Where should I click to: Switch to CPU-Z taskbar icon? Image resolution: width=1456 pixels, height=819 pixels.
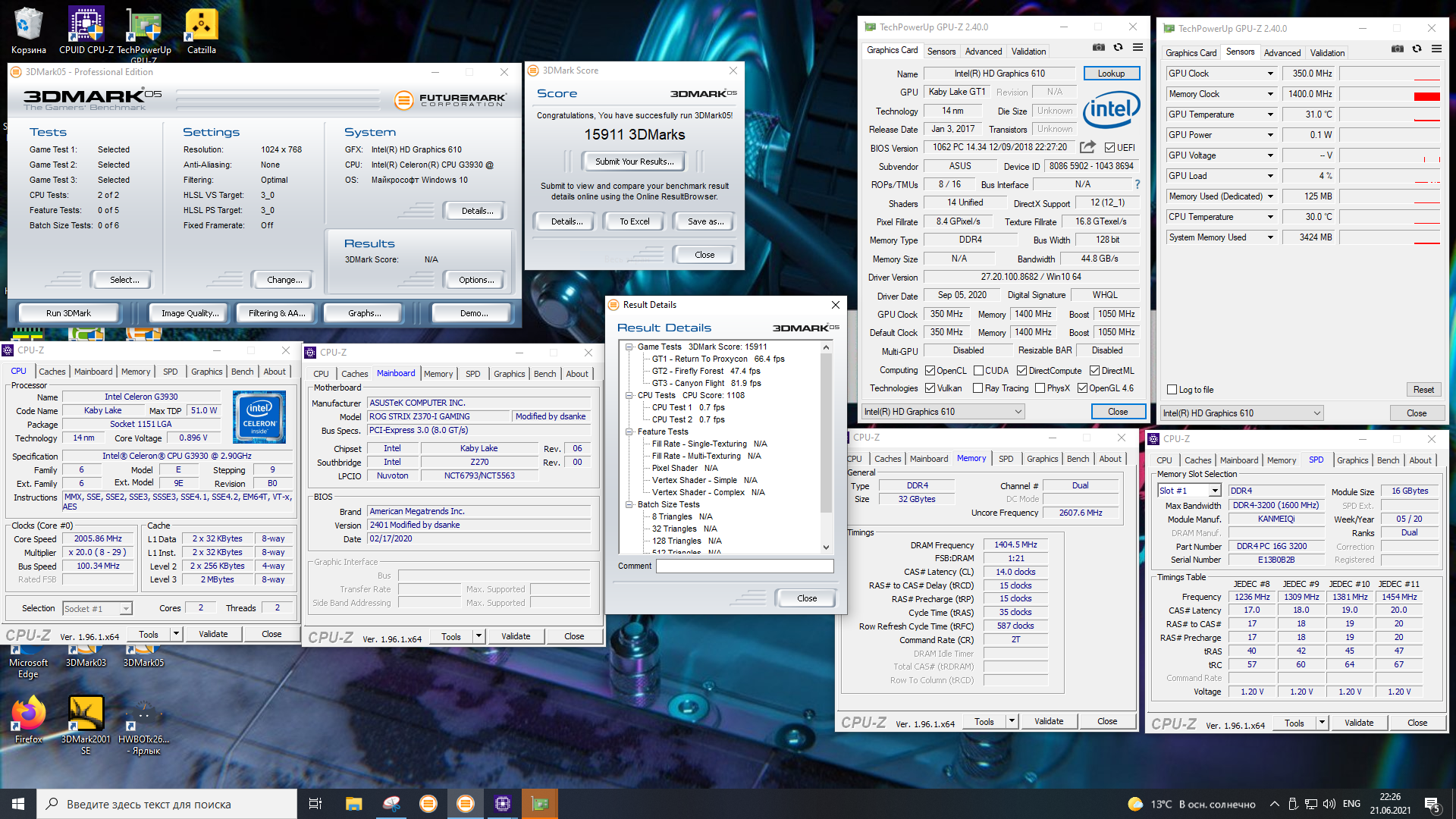pos(502,804)
